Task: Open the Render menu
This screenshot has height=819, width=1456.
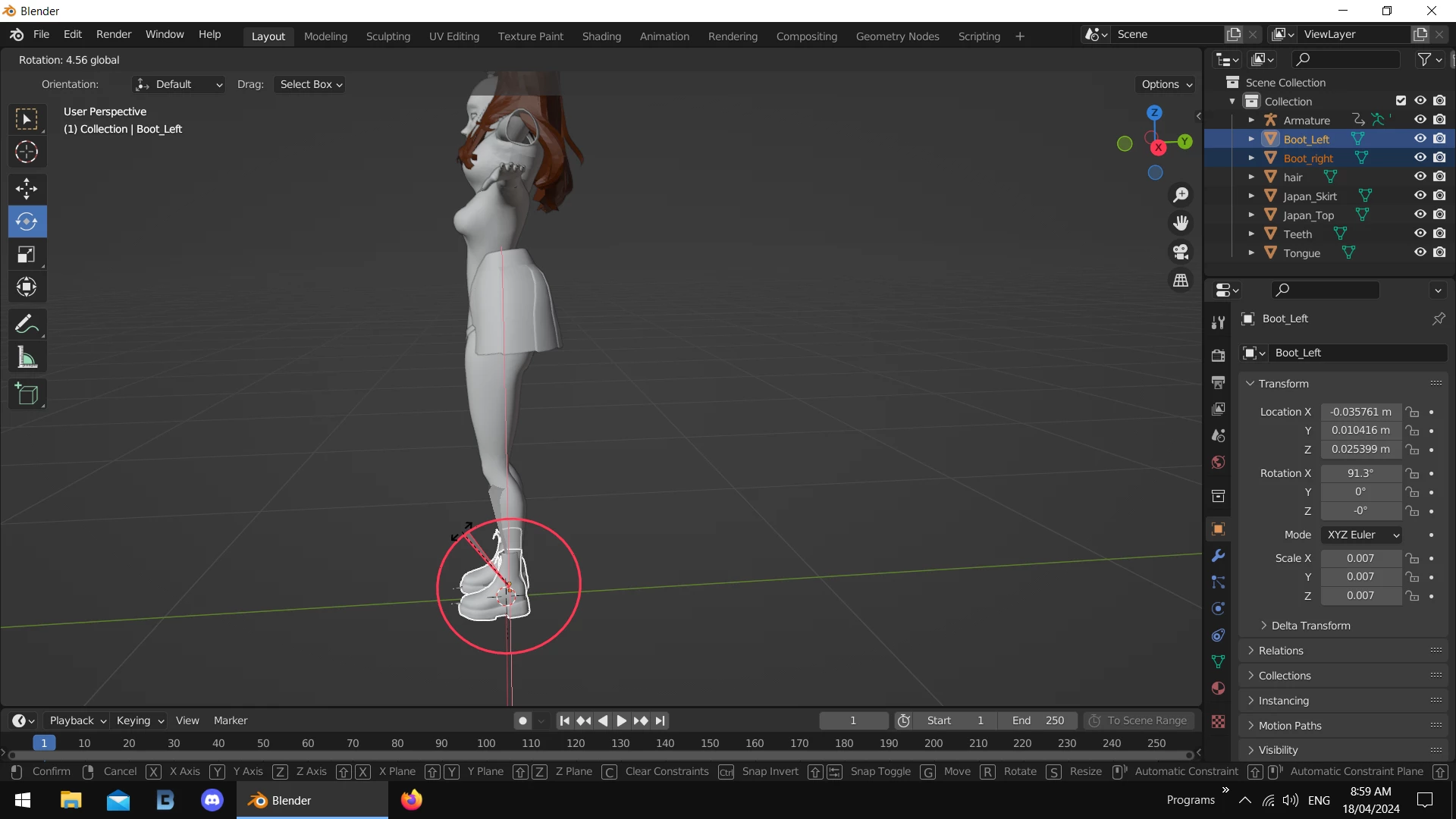Action: click(114, 35)
